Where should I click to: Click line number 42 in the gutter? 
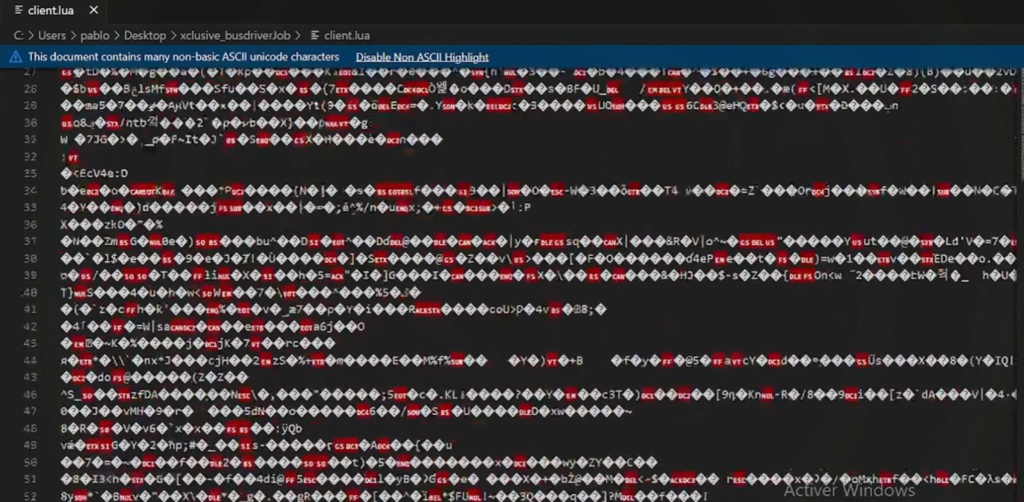31,326
